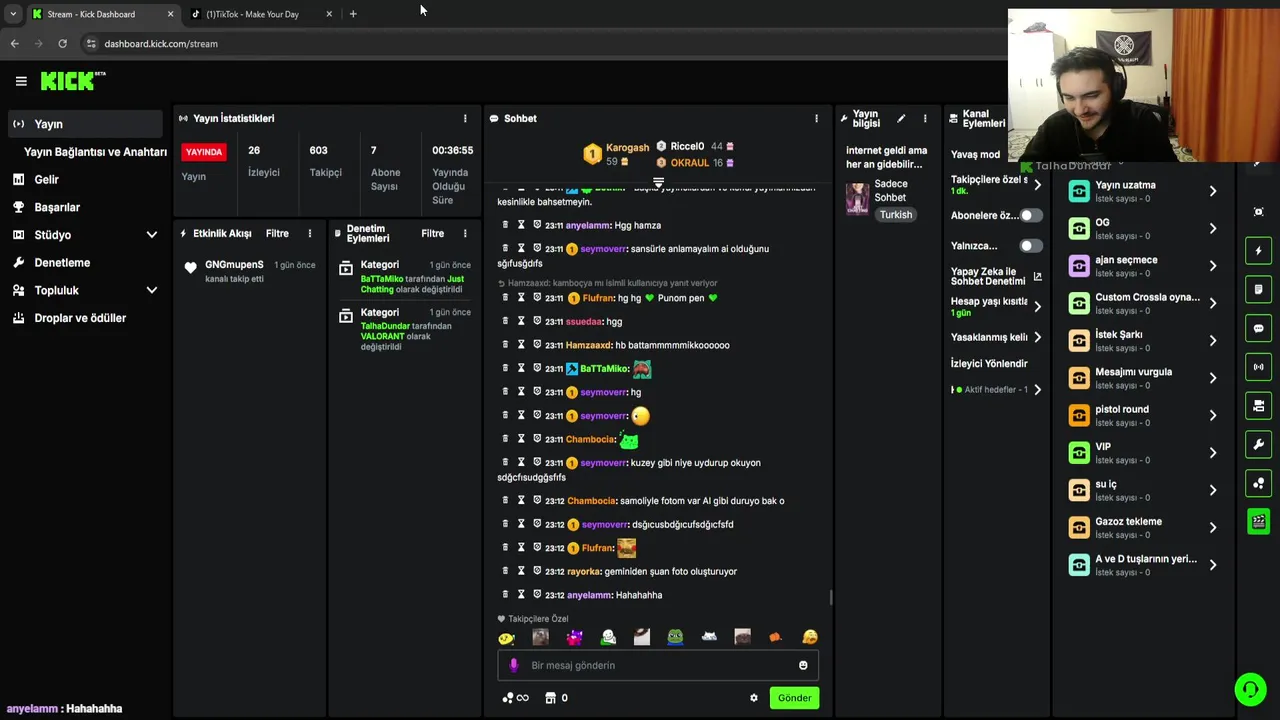Enable the Yalnızca... chat toggle

click(1030, 245)
